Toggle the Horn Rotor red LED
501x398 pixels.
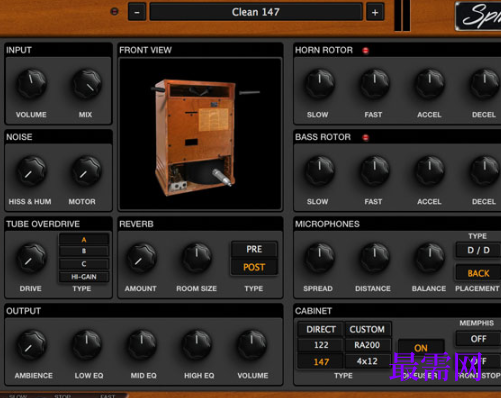(366, 51)
